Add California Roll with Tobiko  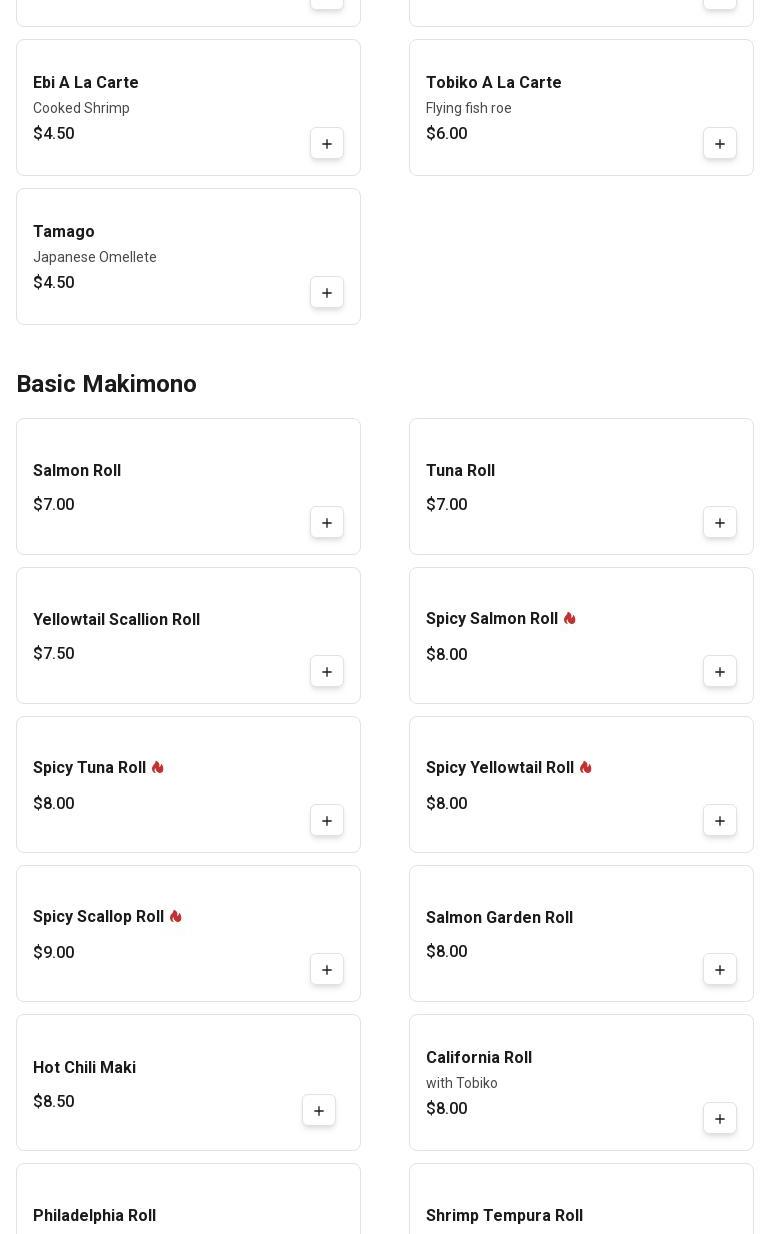720,1119
